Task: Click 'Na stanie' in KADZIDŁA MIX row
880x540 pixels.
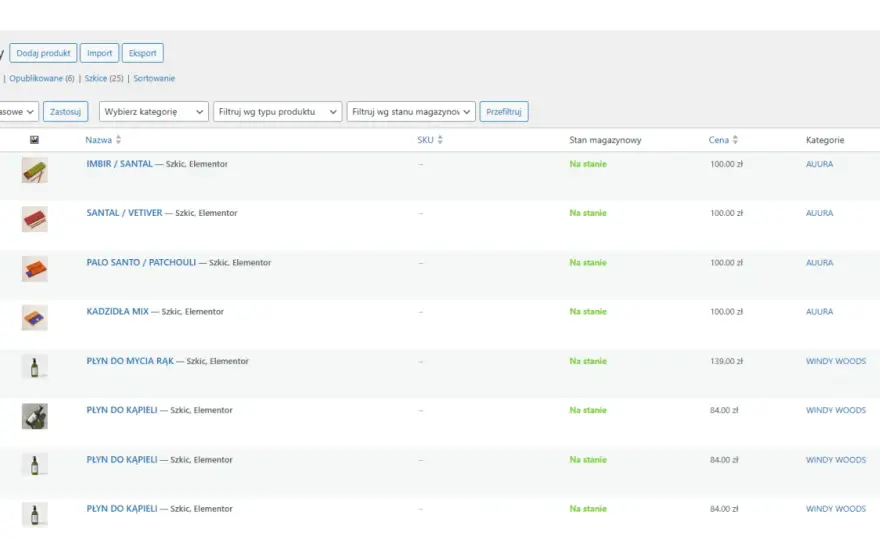Action: click(588, 312)
